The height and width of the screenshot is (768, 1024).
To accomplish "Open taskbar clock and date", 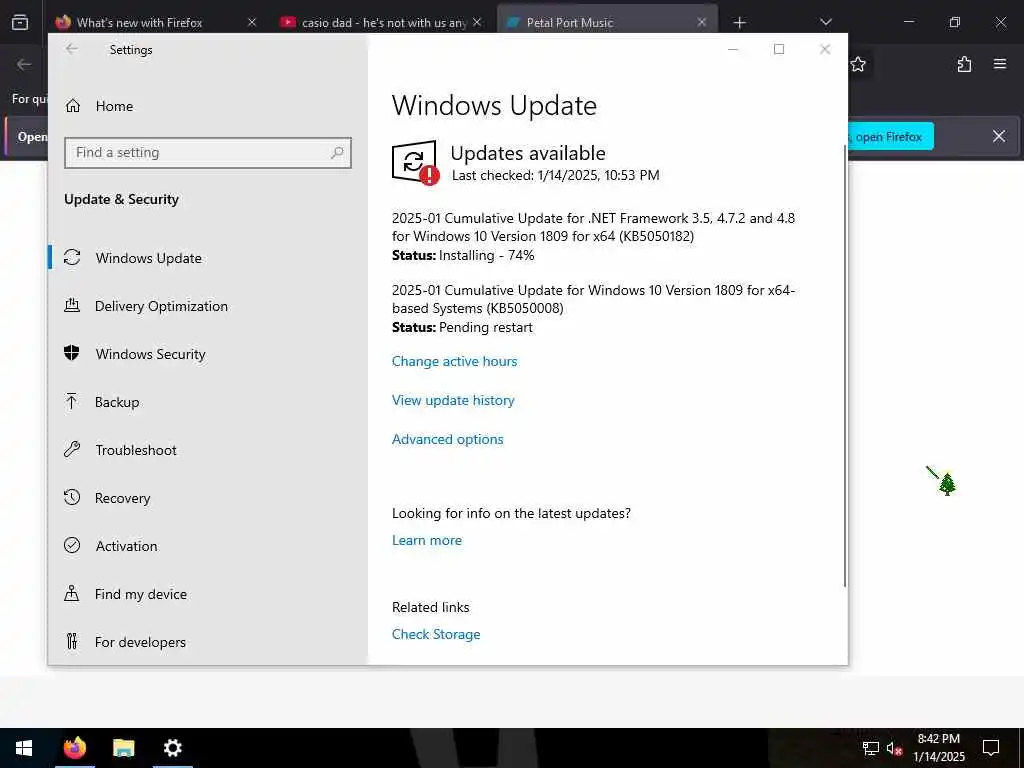I will click(x=938, y=748).
